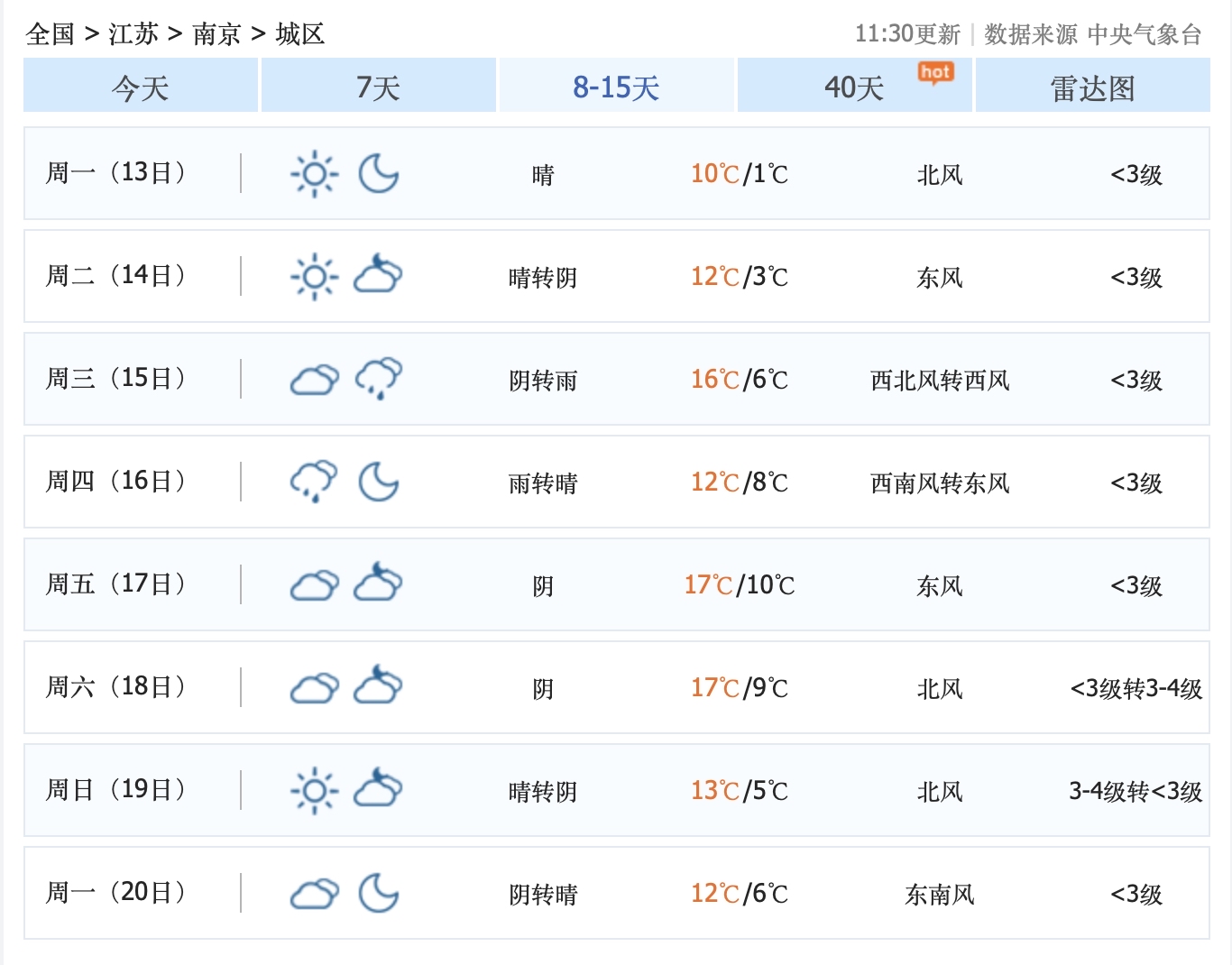The height and width of the screenshot is (965, 1232).
Task: Click the sun icon for 周日 19日
Action: click(x=315, y=791)
